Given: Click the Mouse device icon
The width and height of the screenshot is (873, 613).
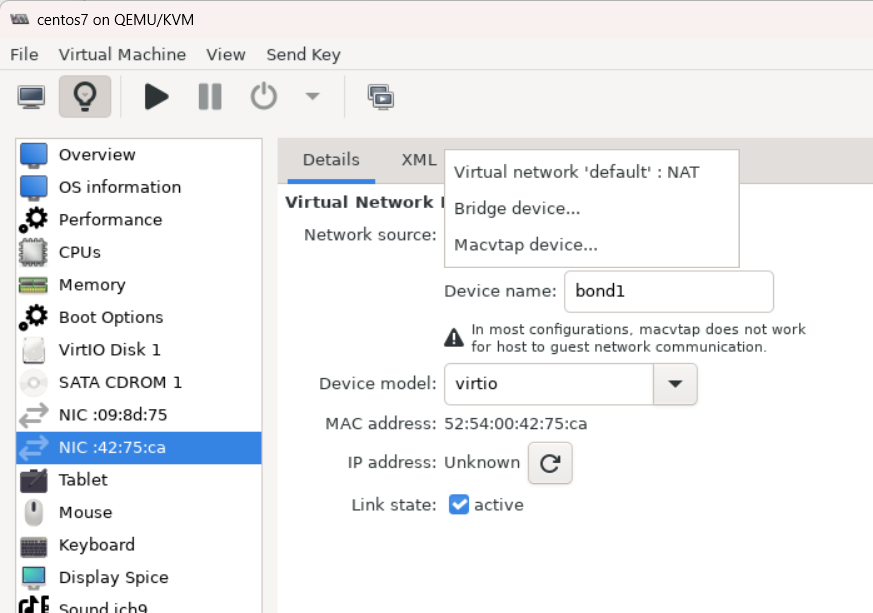Looking at the screenshot, I should pos(33,513).
